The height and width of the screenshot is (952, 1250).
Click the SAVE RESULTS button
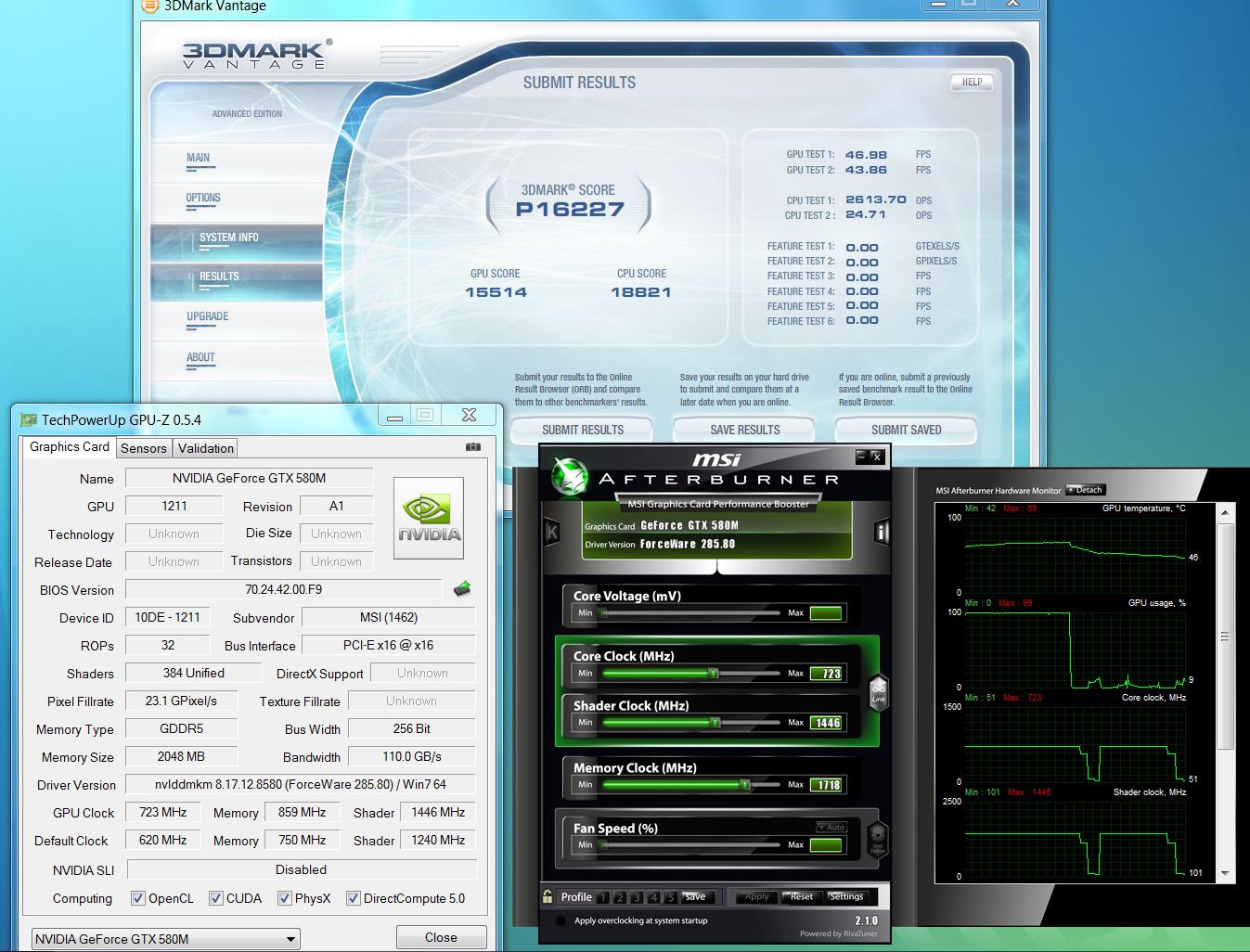pos(744,430)
